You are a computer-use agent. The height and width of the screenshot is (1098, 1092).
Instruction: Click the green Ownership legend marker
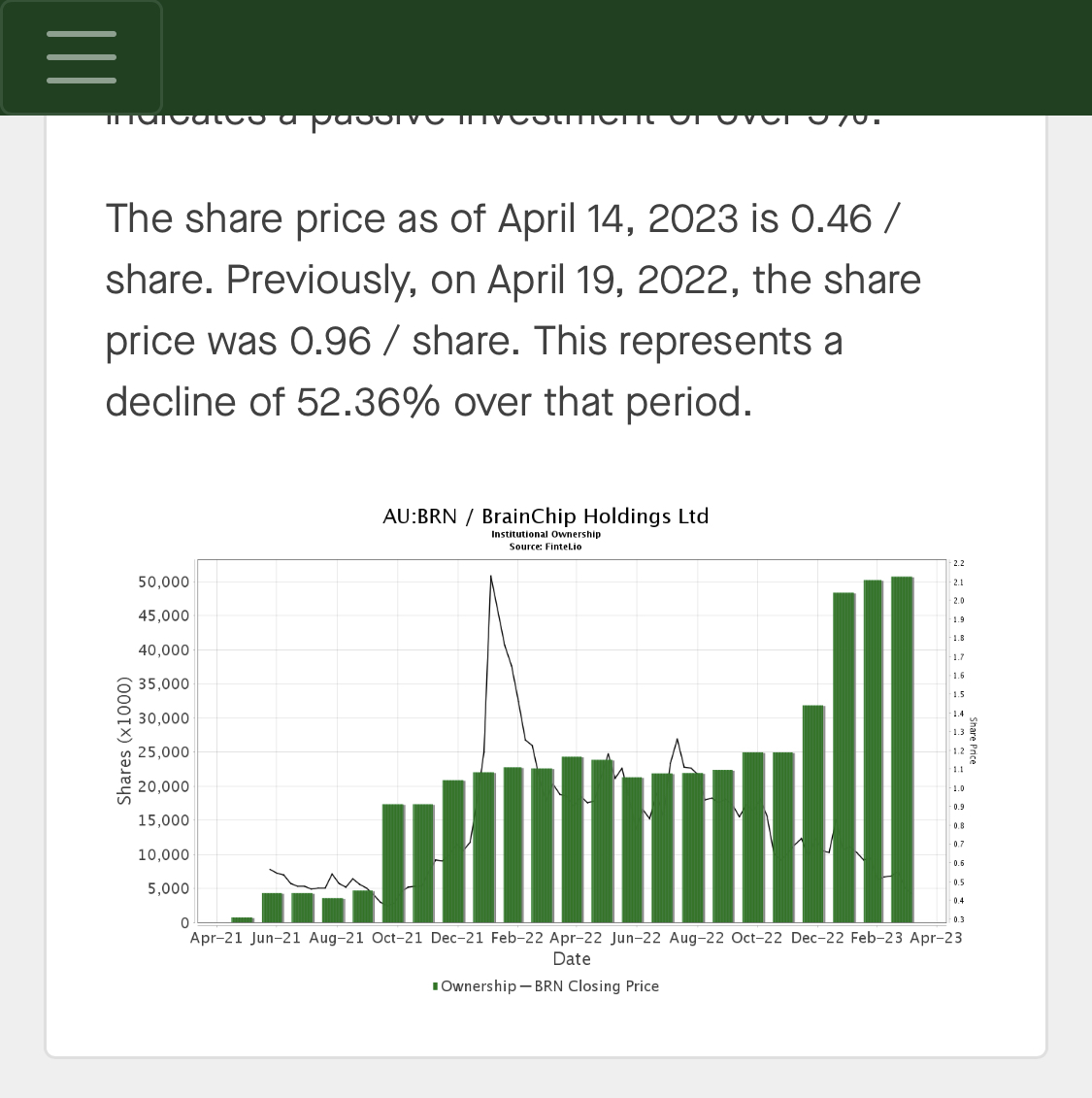pos(435,986)
